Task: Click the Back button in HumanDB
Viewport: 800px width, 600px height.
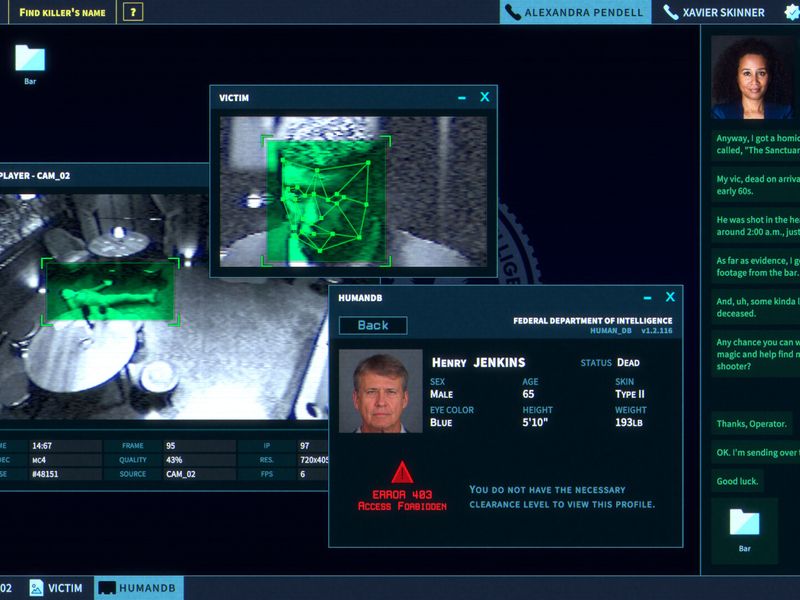Action: pyautogui.click(x=373, y=326)
